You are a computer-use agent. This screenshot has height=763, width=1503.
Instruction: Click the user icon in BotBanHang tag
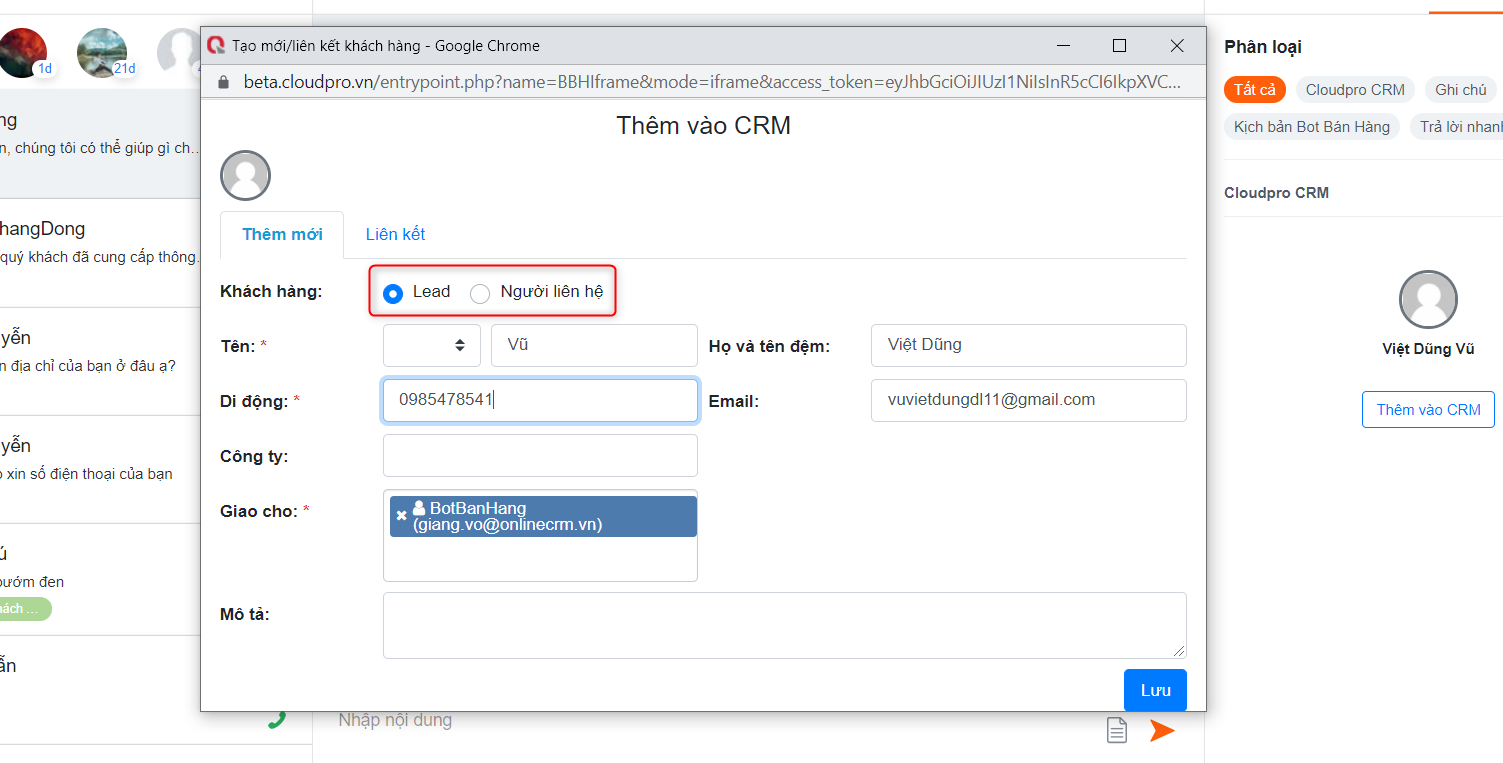tap(419, 508)
